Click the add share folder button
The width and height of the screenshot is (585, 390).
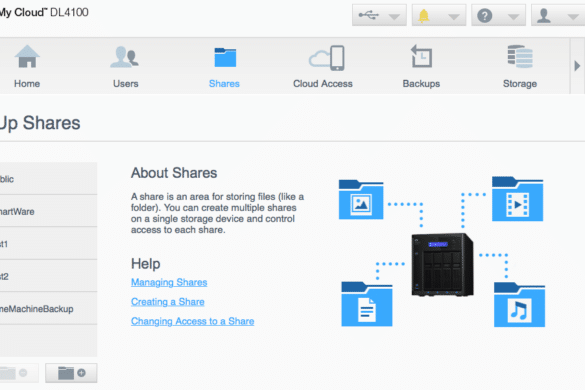(x=71, y=372)
